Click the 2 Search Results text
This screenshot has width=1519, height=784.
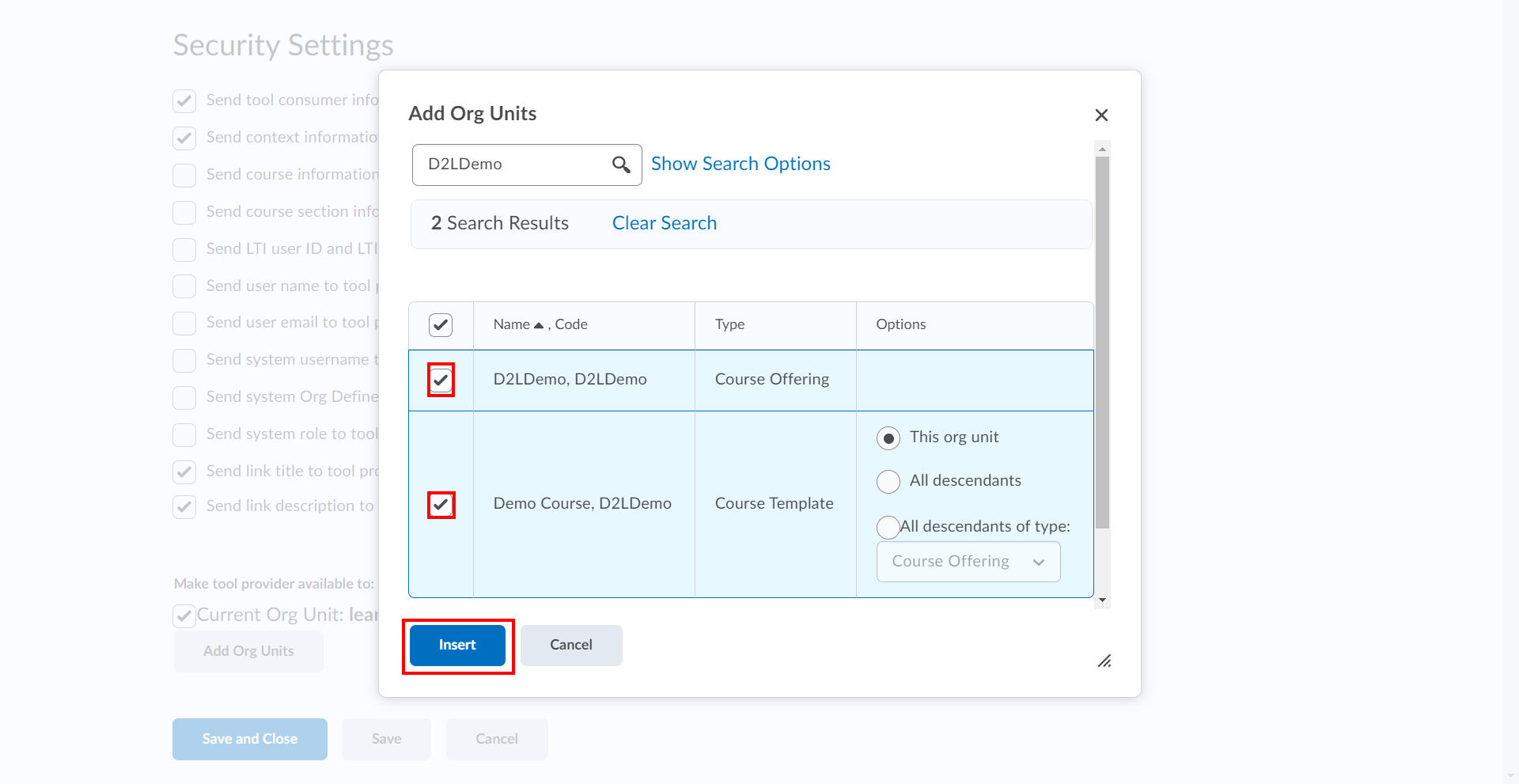499,223
